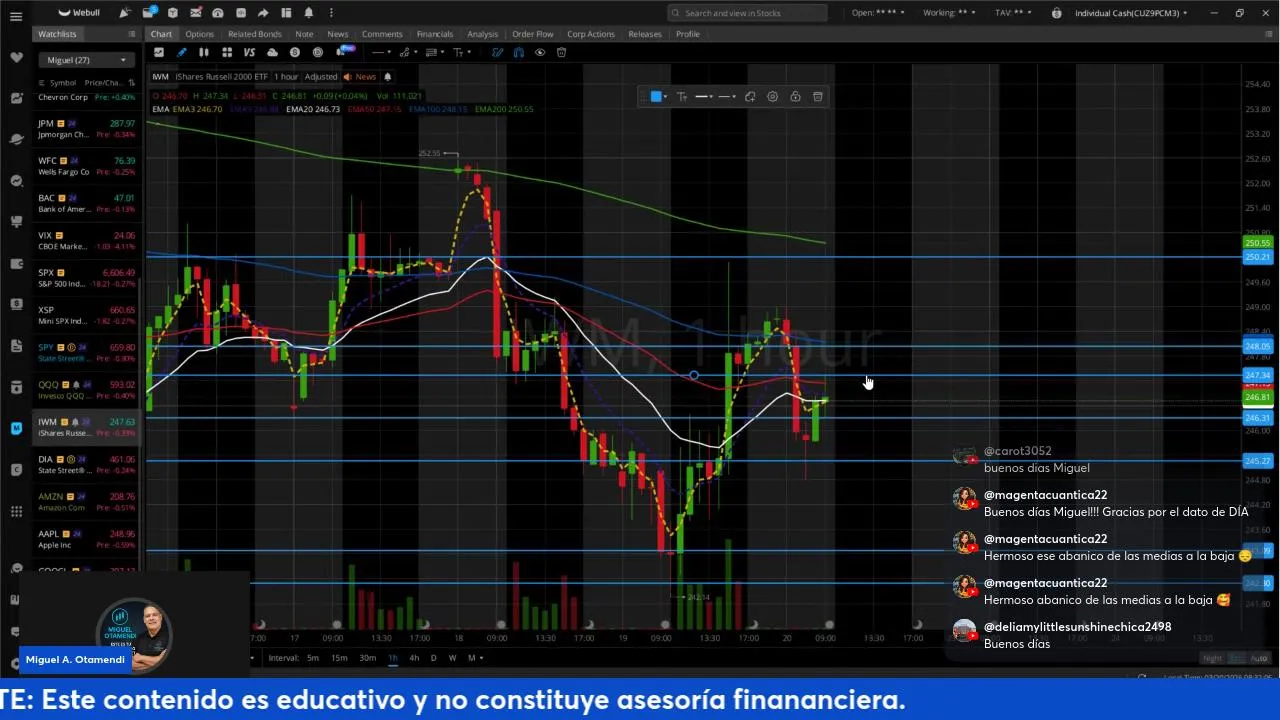Select JPM row in watchlist
The height and width of the screenshot is (720, 1280).
[87, 129]
